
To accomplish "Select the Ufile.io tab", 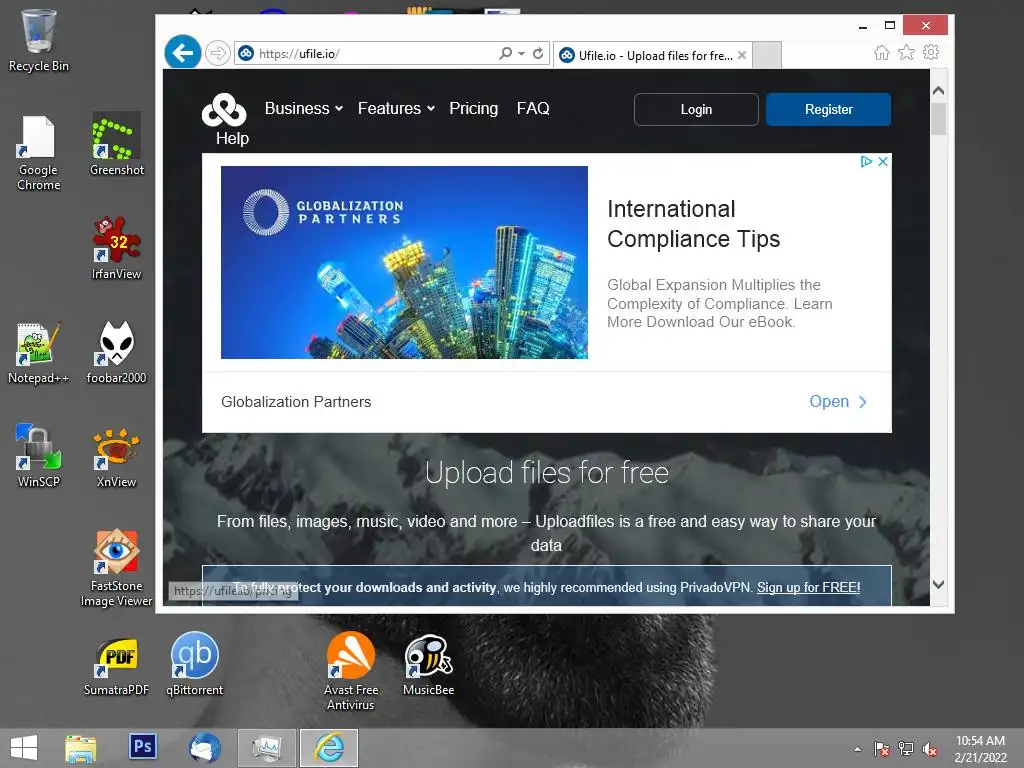I will (x=653, y=56).
